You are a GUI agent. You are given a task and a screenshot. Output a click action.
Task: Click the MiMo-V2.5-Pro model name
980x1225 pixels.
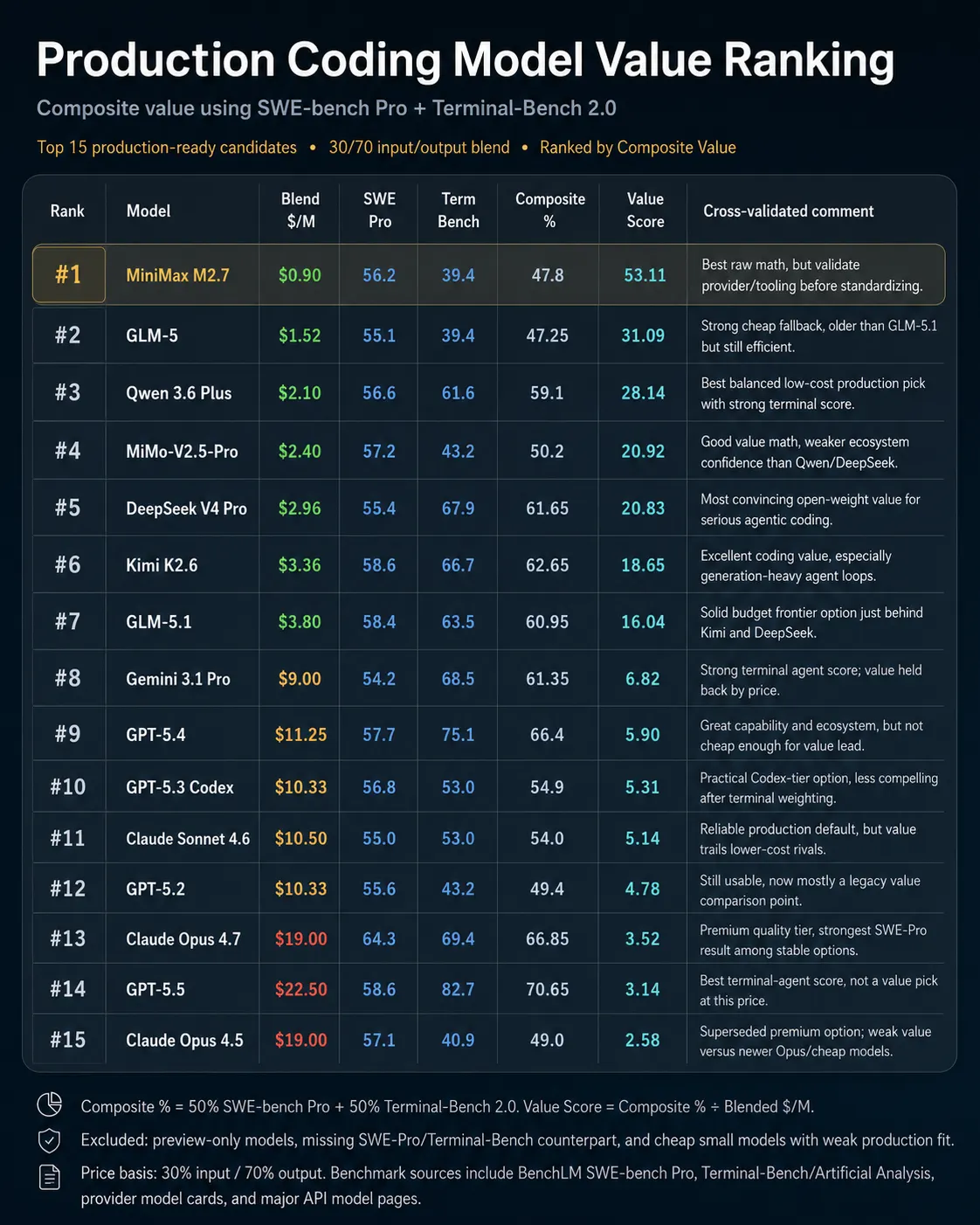click(182, 452)
